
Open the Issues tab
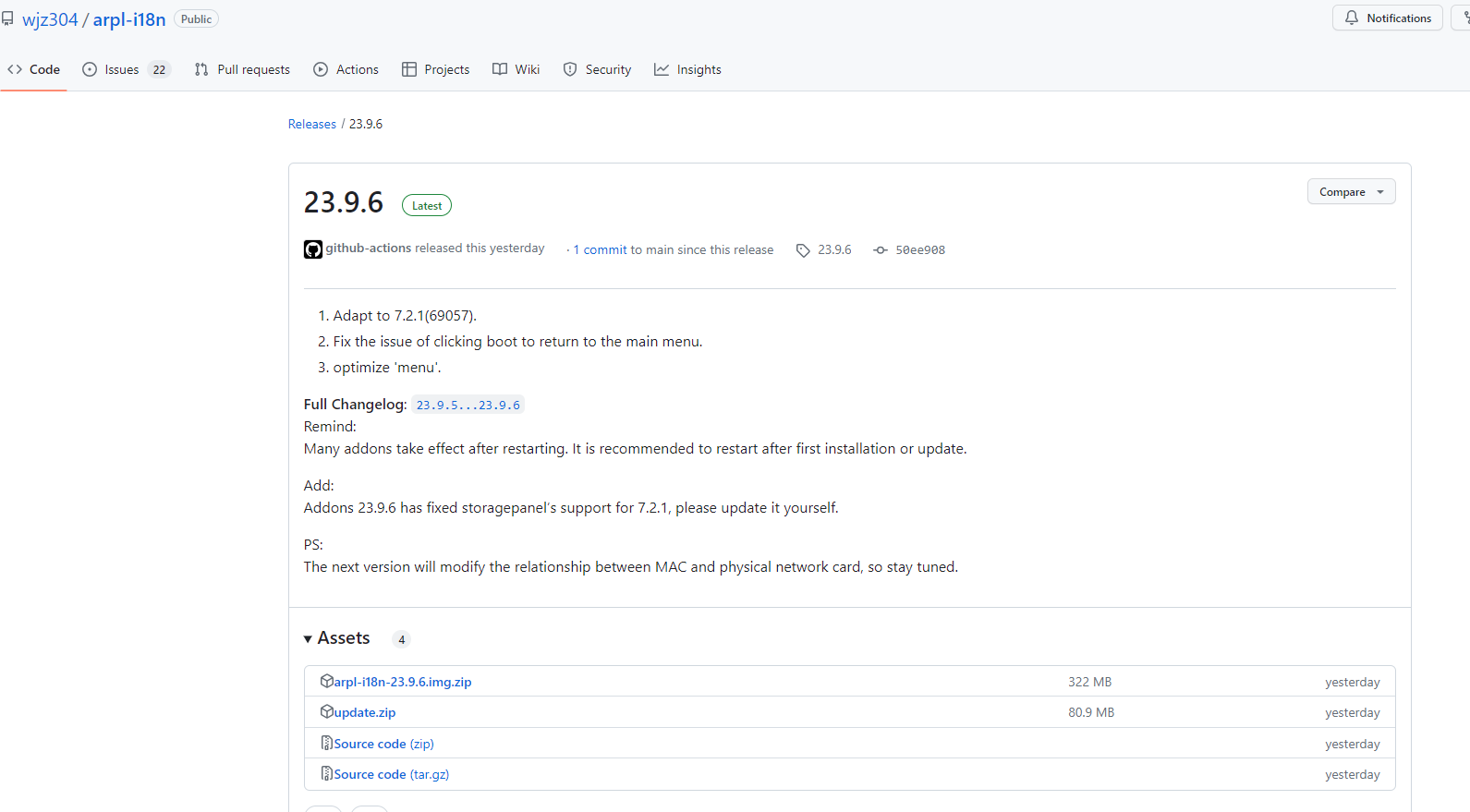point(122,70)
